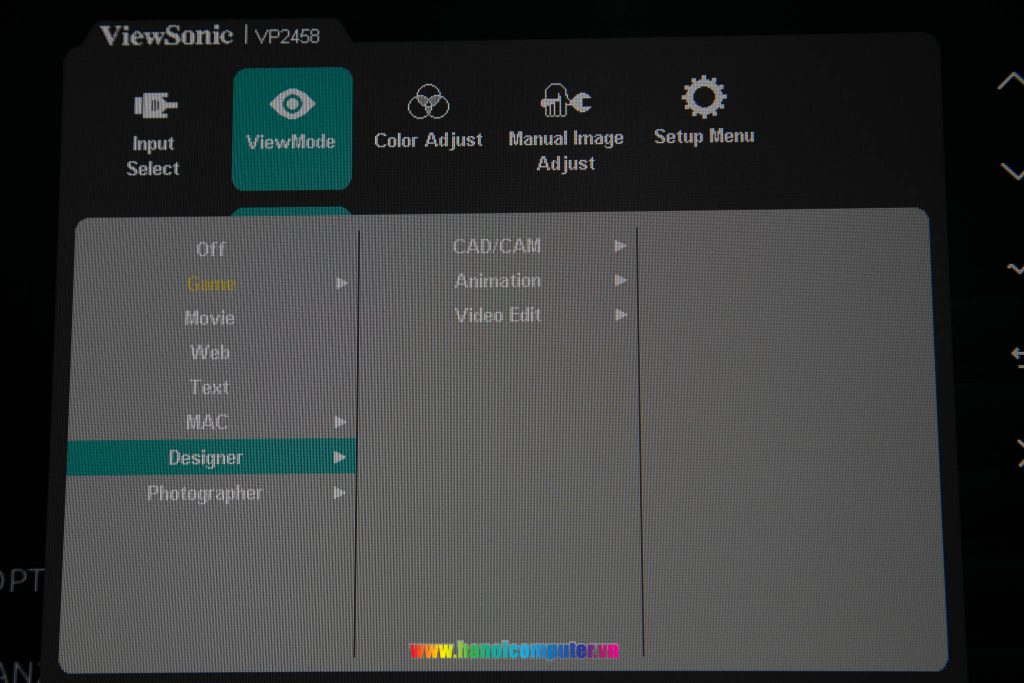Choose the Setup Menu label
The height and width of the screenshot is (683, 1024).
[x=704, y=136]
